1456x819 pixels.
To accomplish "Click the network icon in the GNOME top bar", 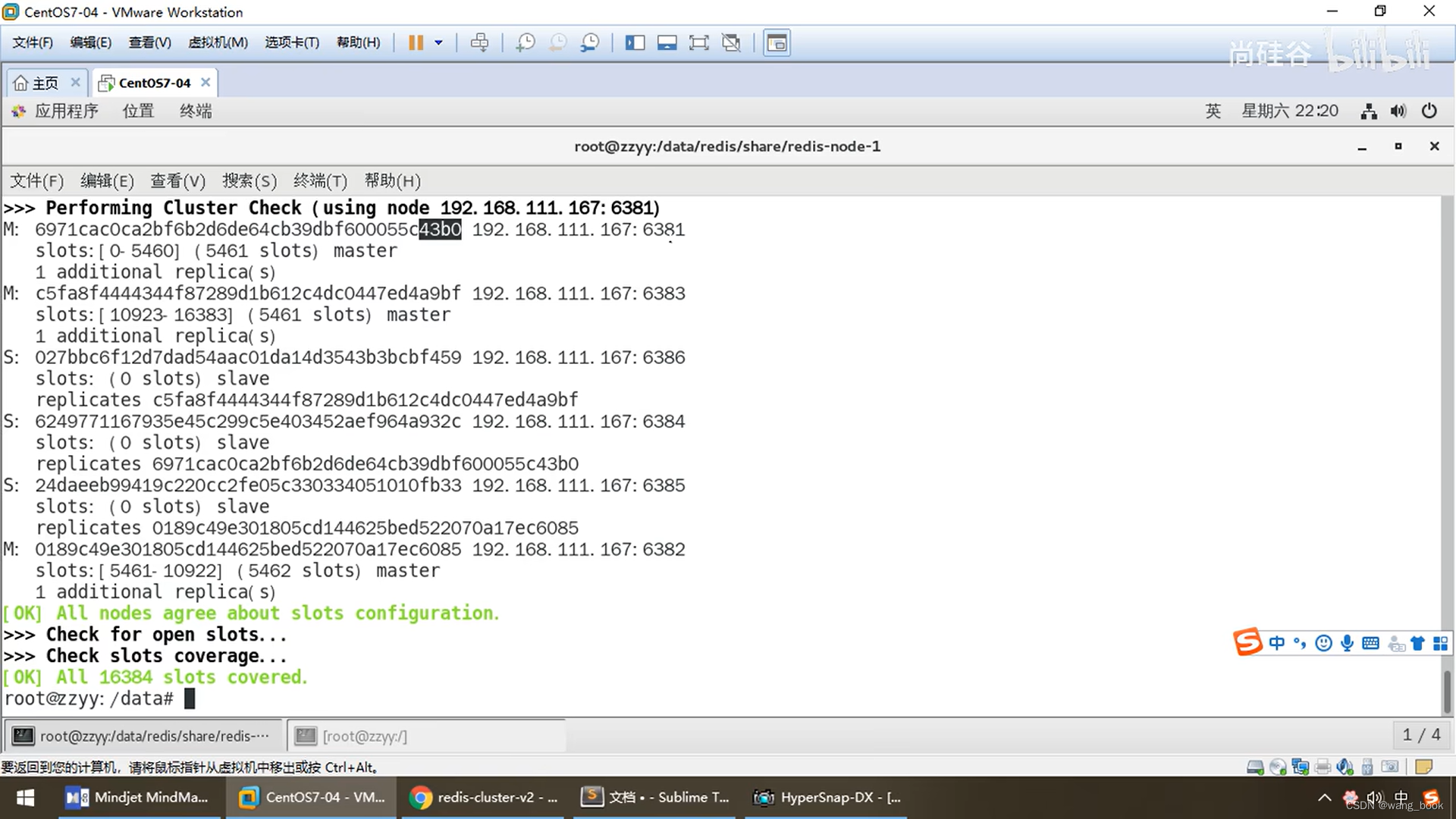I will [x=1369, y=111].
